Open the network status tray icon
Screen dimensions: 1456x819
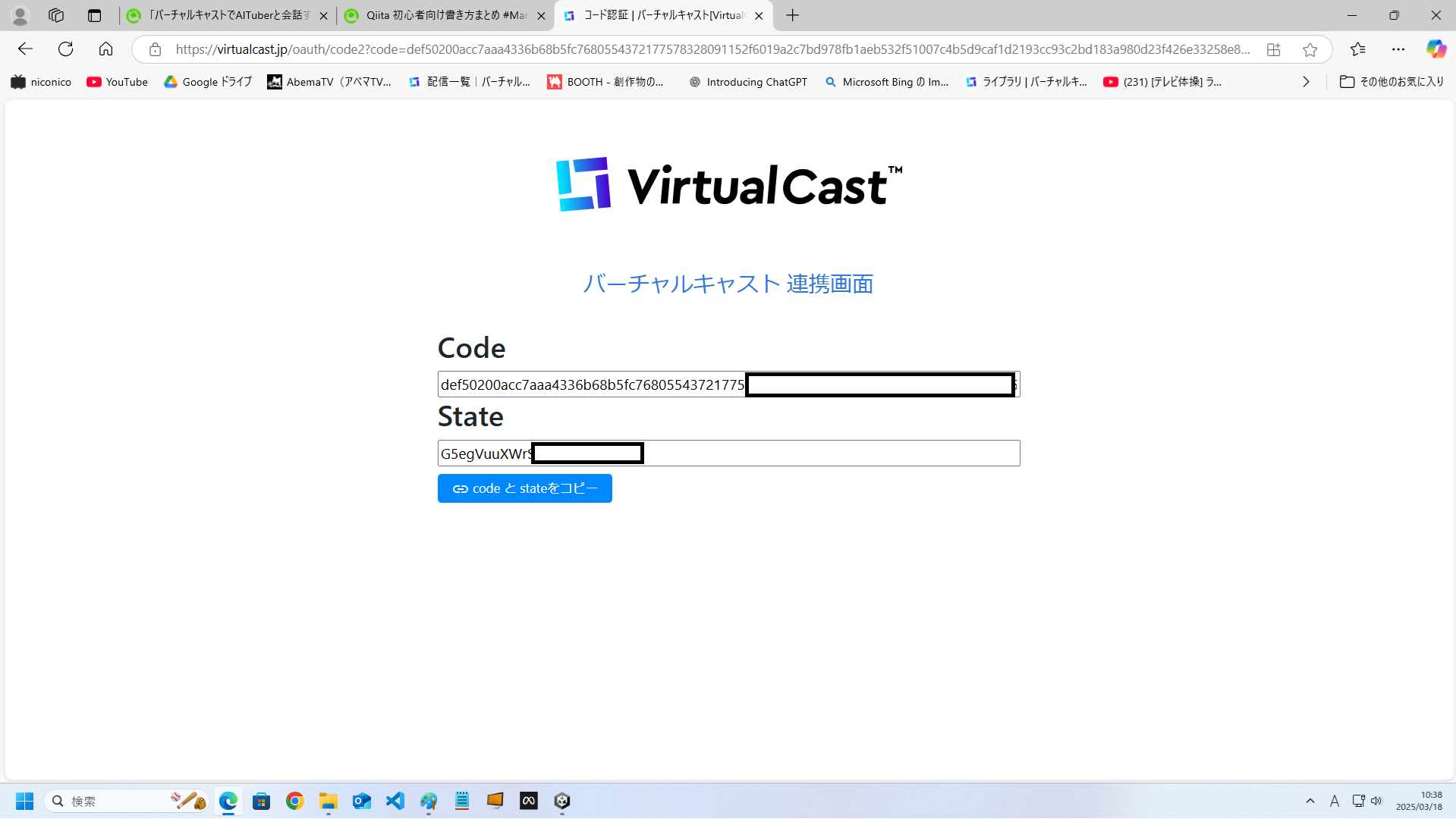1358,801
